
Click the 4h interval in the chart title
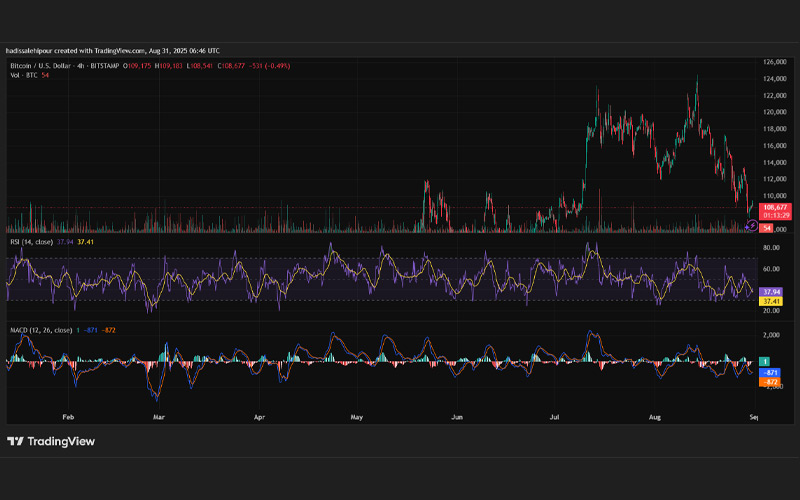(x=80, y=66)
